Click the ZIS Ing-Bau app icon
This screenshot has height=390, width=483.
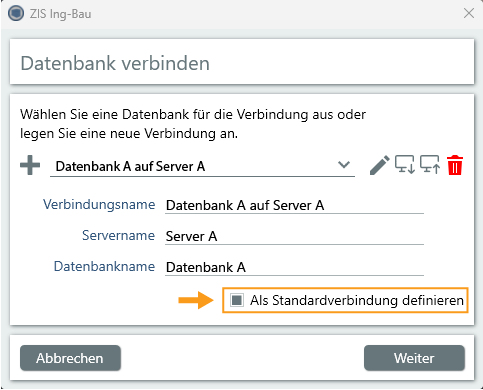(16, 14)
